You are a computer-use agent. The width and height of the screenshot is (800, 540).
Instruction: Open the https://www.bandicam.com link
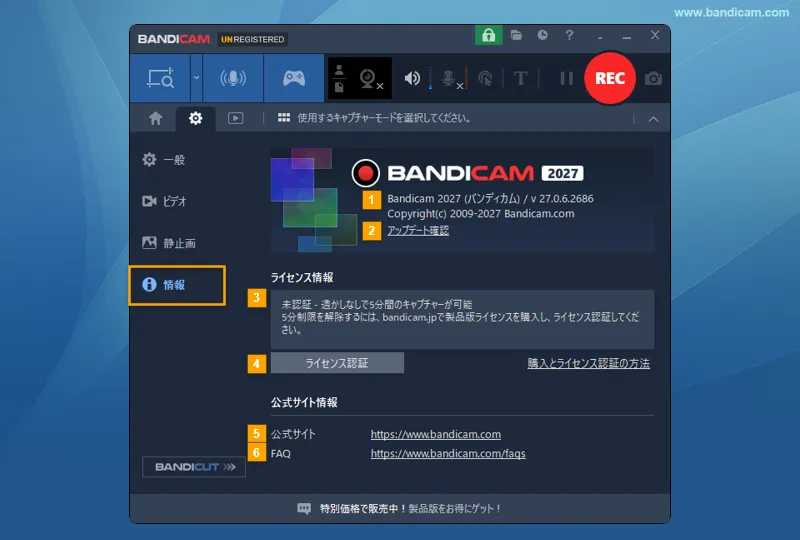point(436,434)
